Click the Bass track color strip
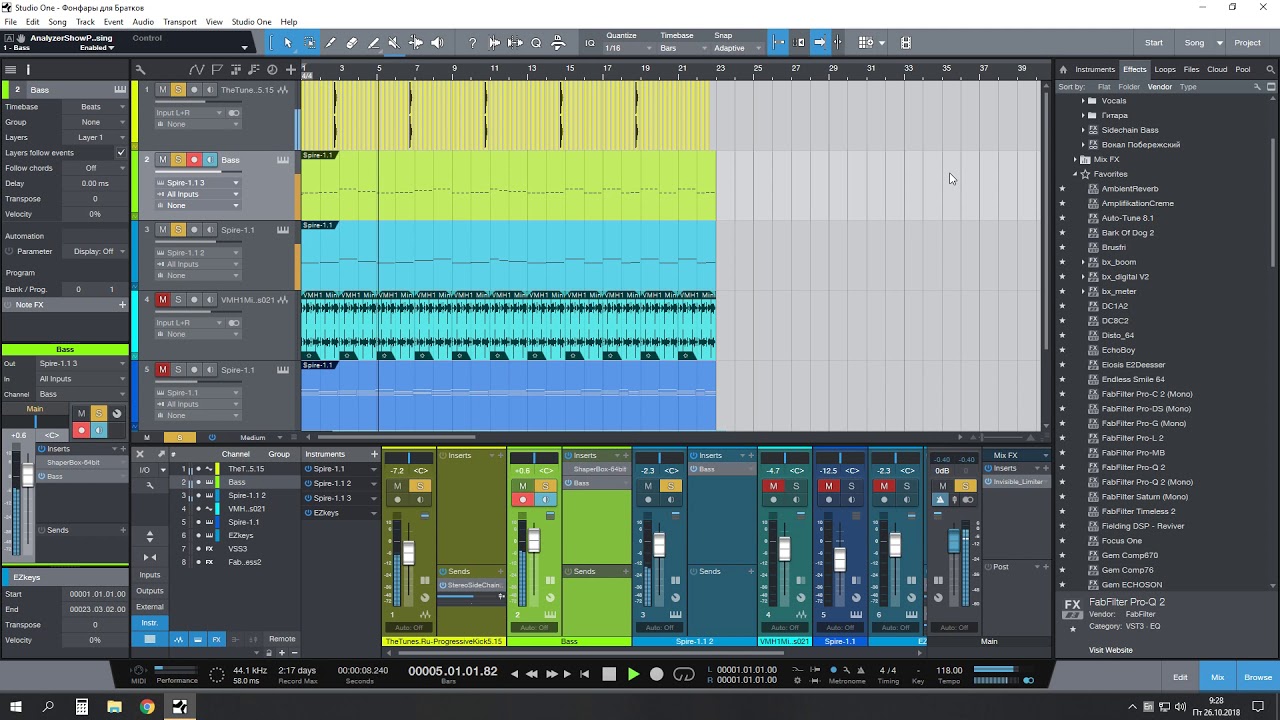Viewport: 1280px width, 720px height. pos(135,185)
